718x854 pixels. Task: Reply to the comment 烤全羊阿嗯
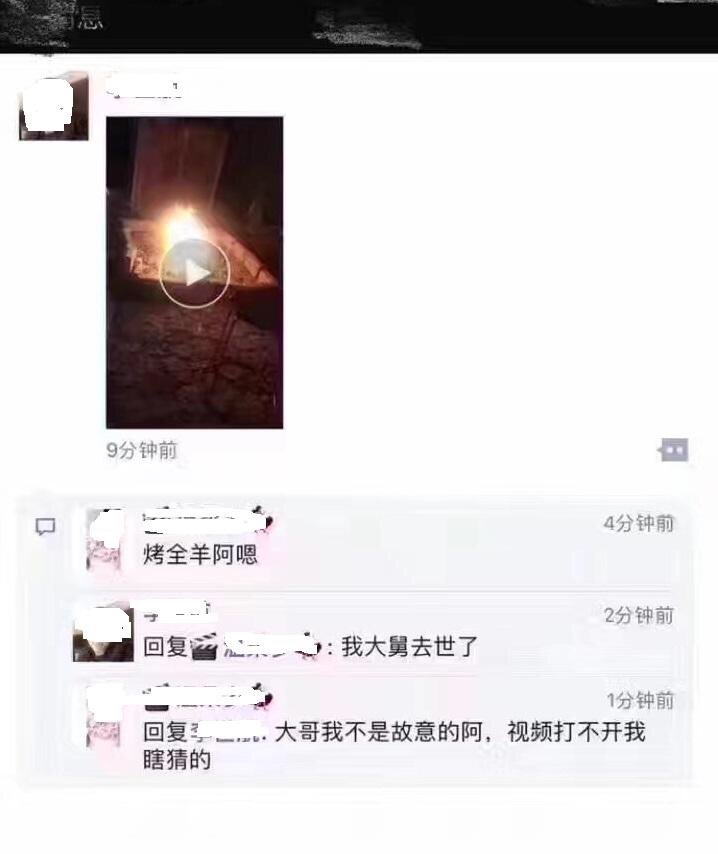point(200,554)
